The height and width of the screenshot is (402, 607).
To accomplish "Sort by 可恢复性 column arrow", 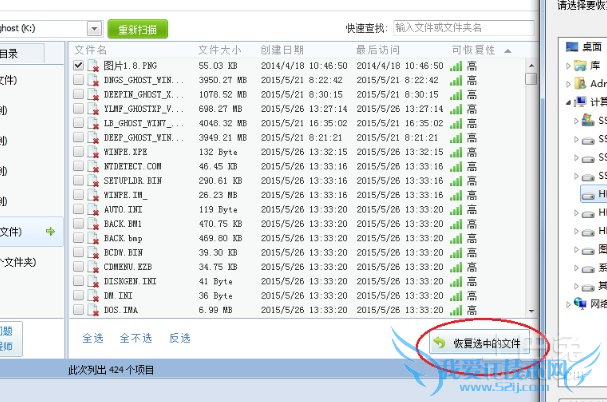I will [508, 51].
